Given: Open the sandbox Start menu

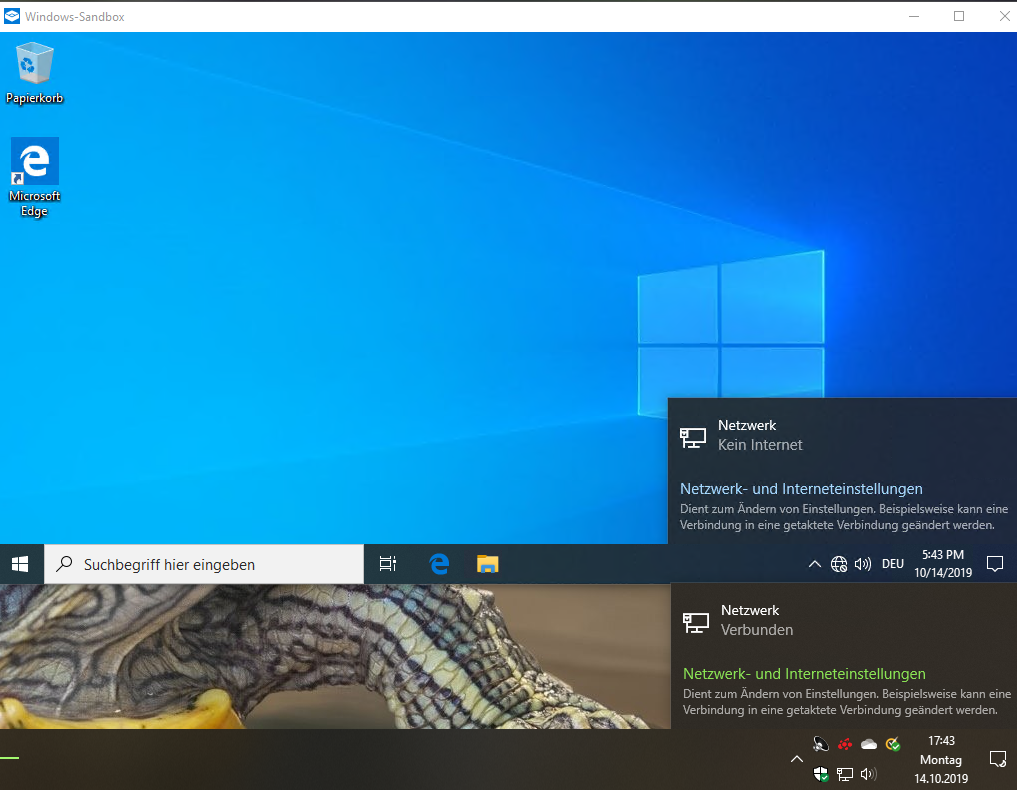Looking at the screenshot, I should click(20, 564).
